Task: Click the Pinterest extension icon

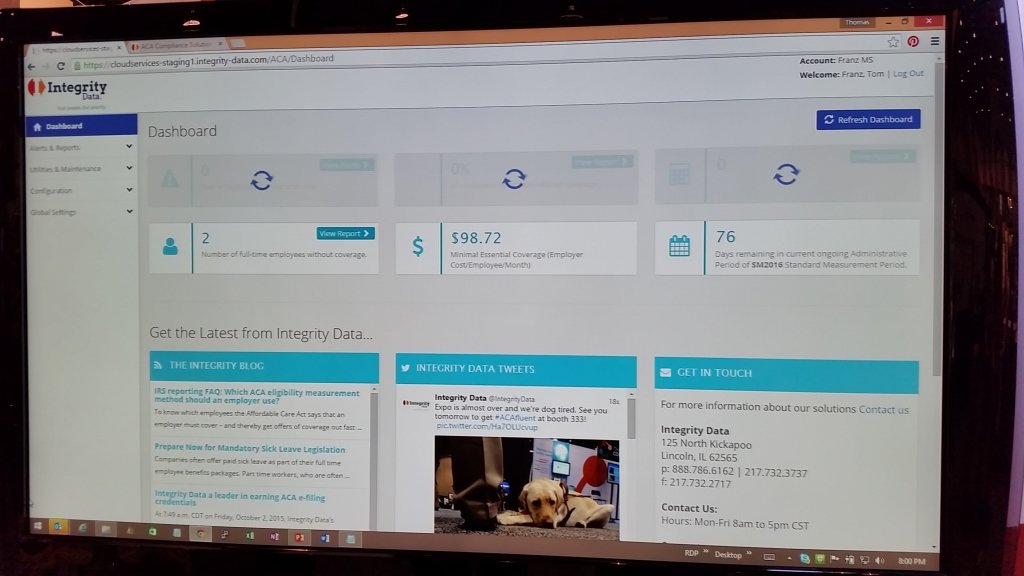Action: [913, 42]
